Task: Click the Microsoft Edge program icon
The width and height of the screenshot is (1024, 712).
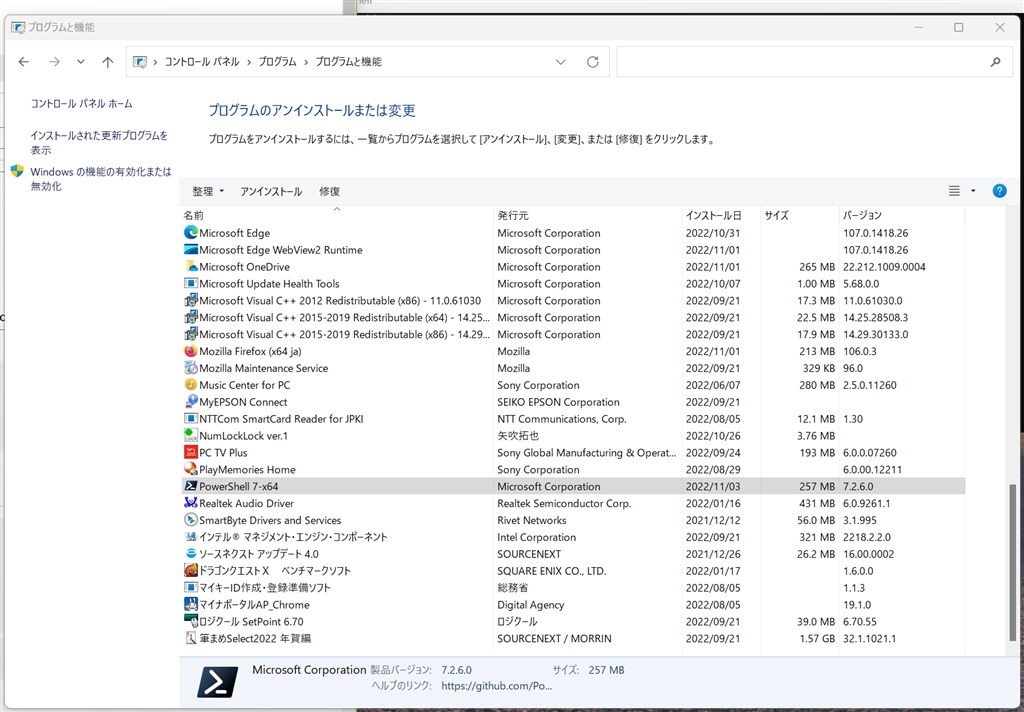Action: click(x=191, y=233)
